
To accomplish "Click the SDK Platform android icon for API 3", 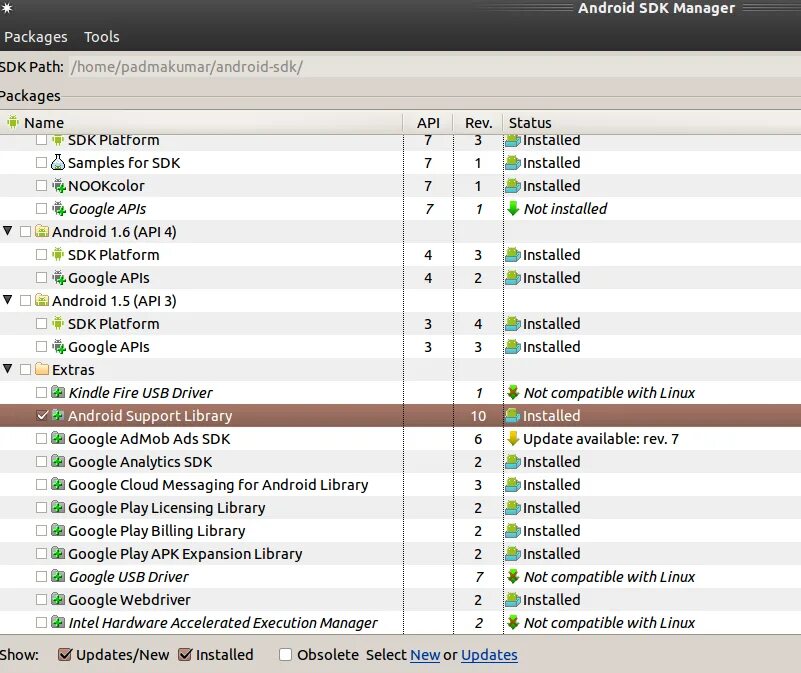I will pos(58,323).
